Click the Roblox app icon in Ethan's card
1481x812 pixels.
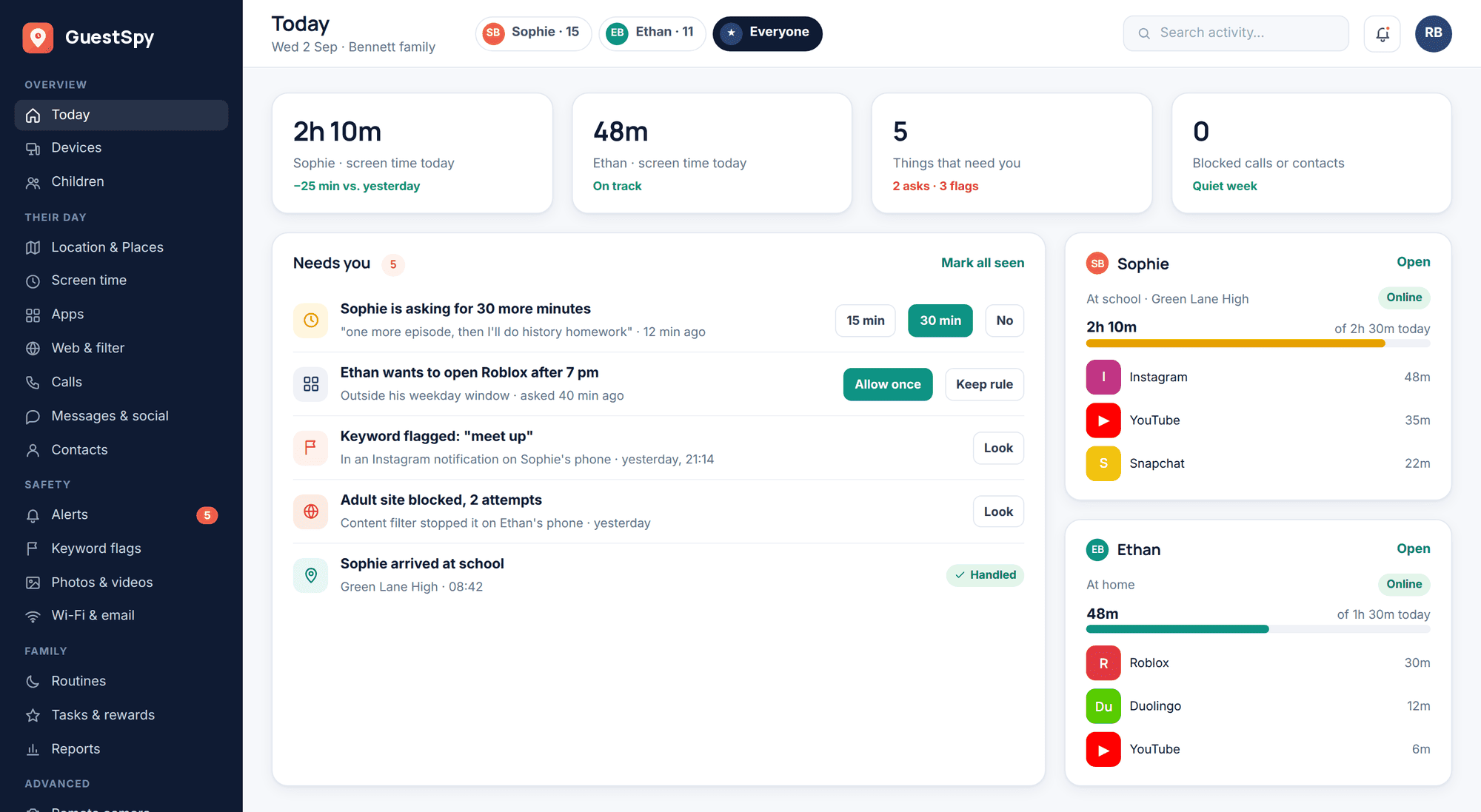(x=1103, y=663)
